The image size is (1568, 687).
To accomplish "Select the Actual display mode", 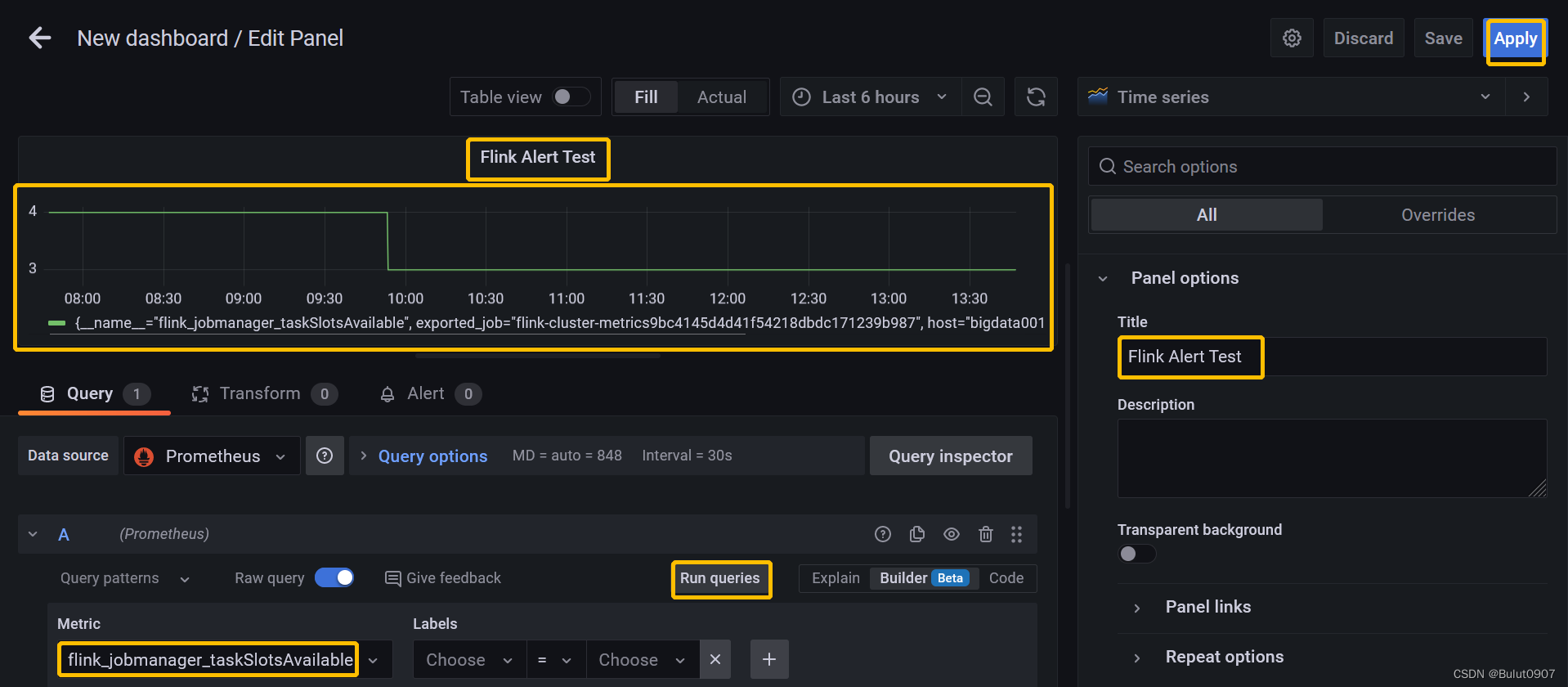I will click(722, 97).
